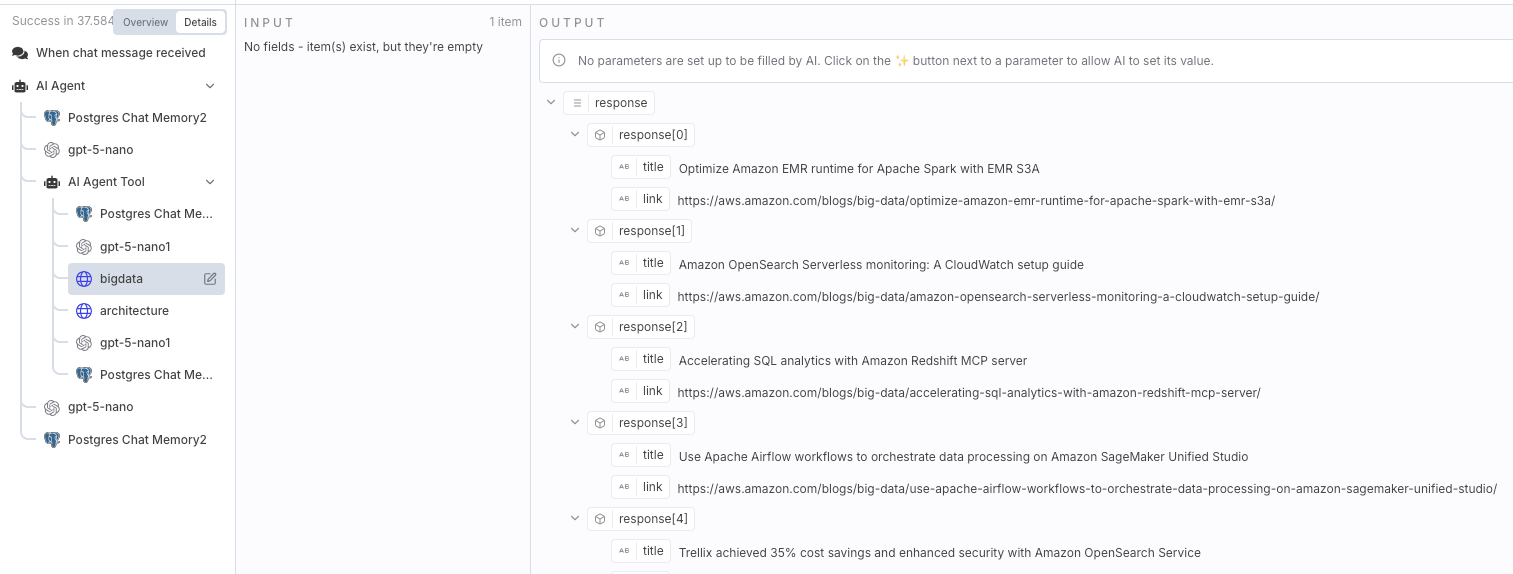Select the chat bubble trigger icon
This screenshot has height=574, width=1513.
20,53
